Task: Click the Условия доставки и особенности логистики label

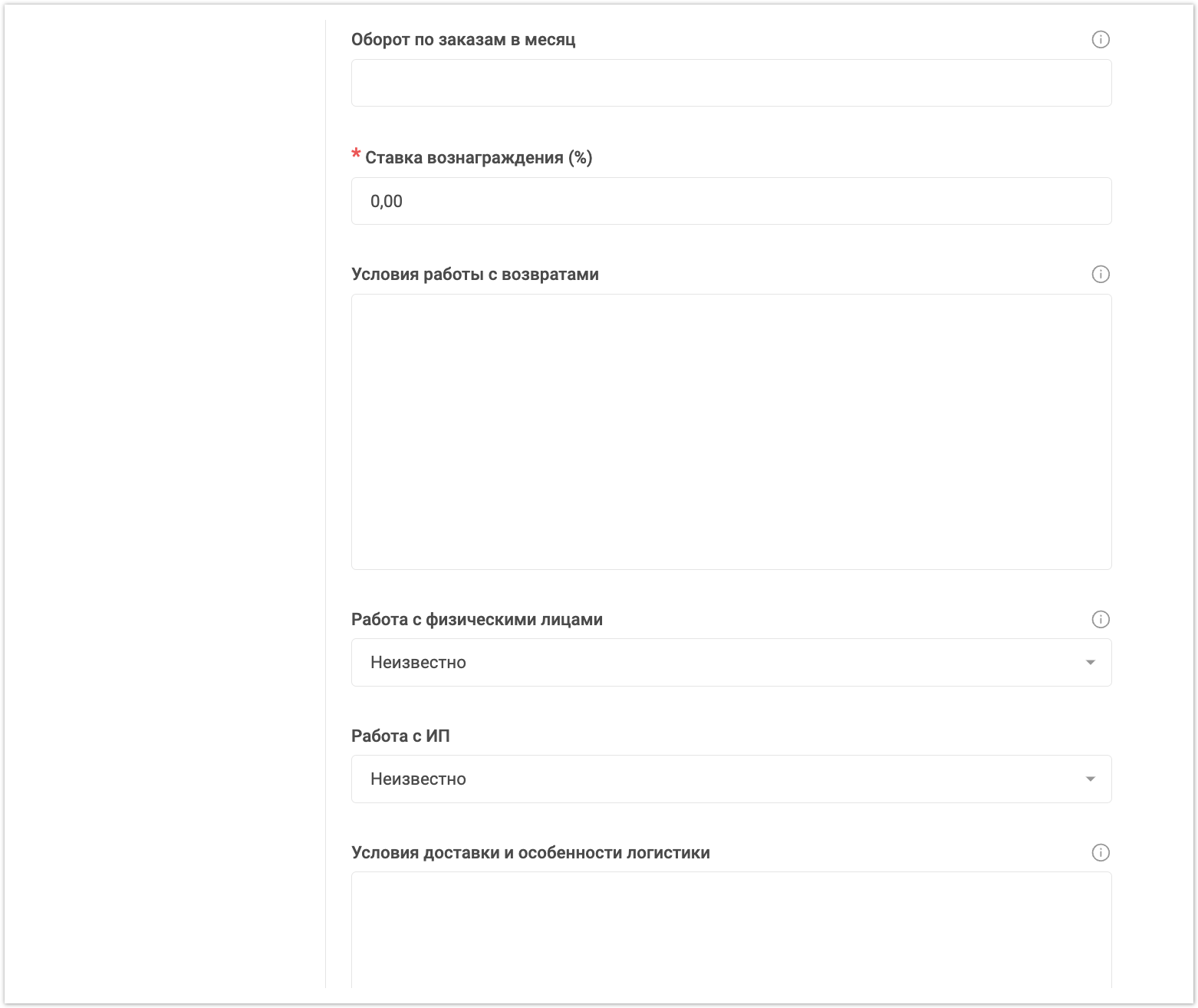Action: [531, 853]
